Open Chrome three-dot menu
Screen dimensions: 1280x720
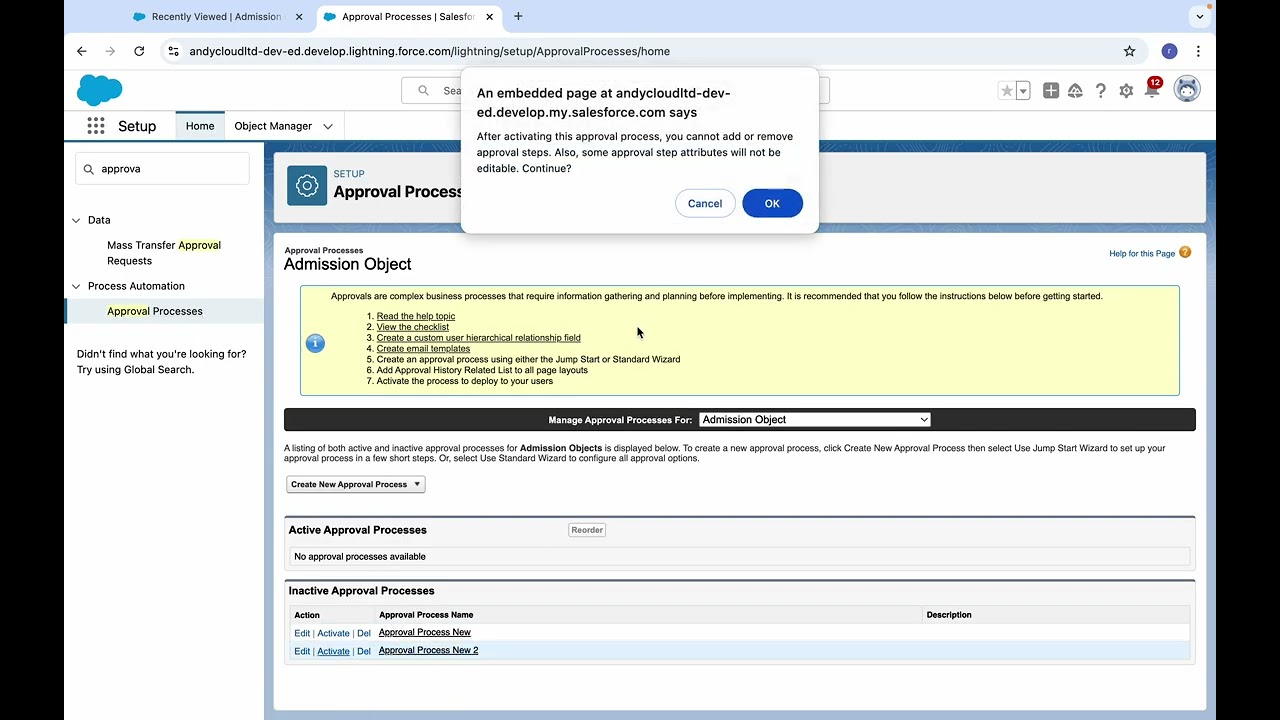coord(1198,51)
